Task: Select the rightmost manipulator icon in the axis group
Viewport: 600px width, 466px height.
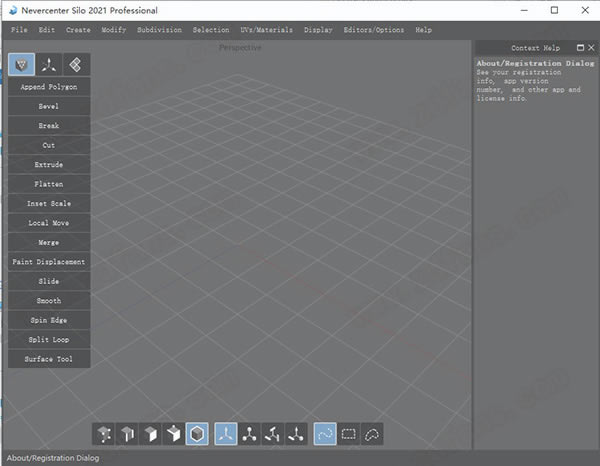Action: 297,434
